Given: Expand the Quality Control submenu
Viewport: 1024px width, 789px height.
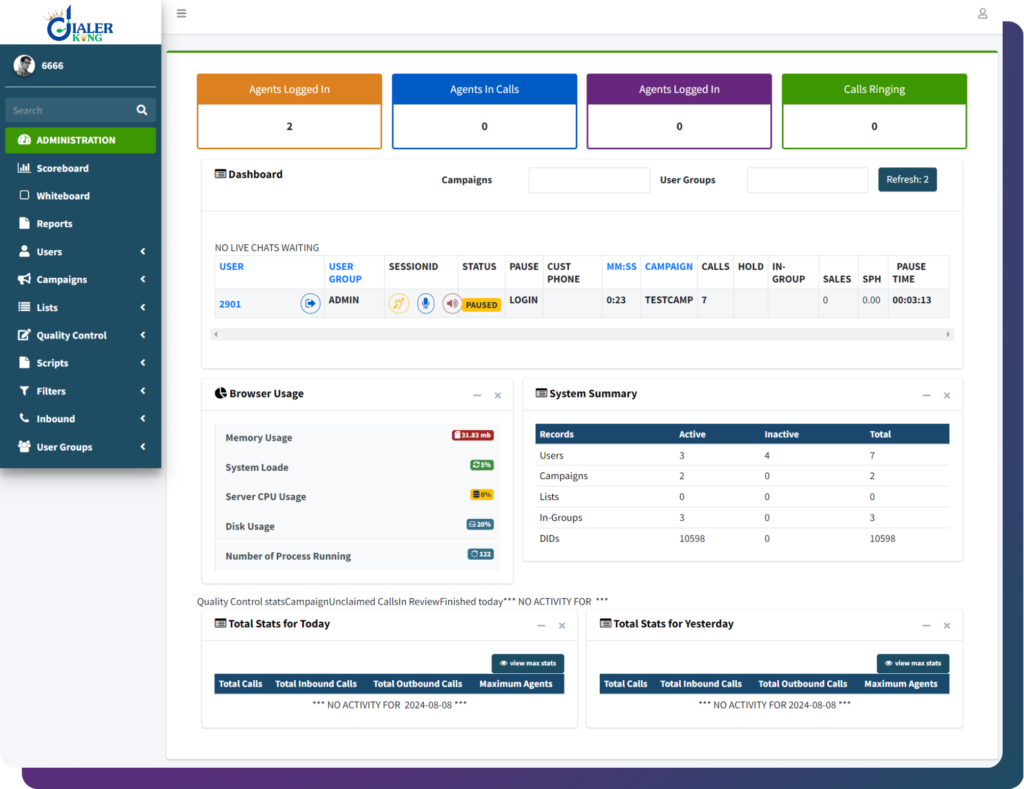Looking at the screenshot, I should coord(80,335).
